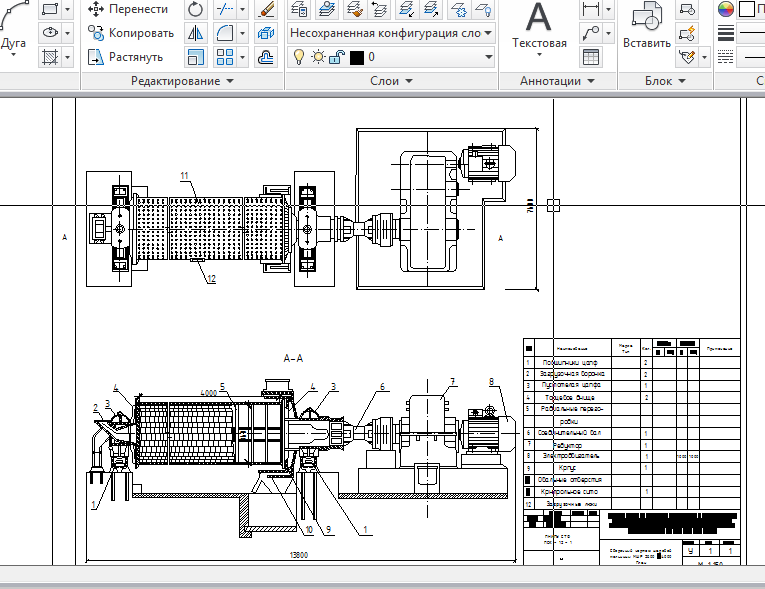765x589 pixels.
Task: Click the Freeze Layer icon
Action: point(458,9)
